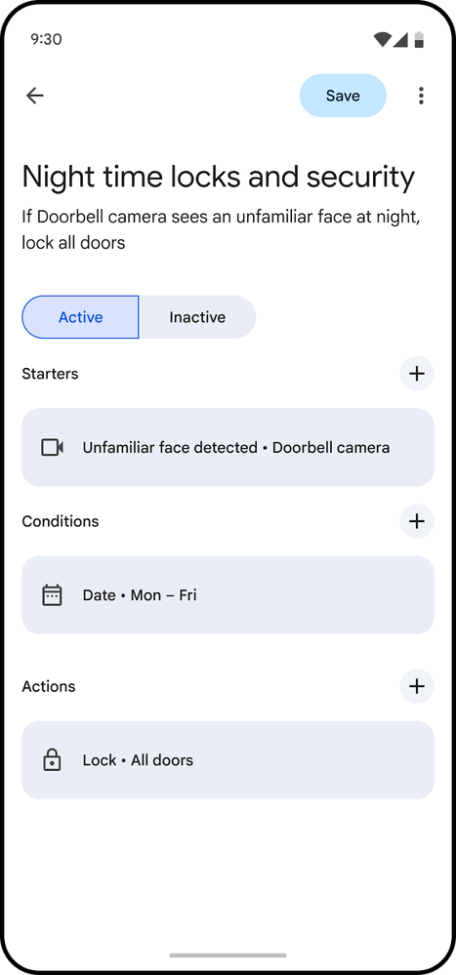Set the automation to Inactive
456x975 pixels.
point(197,317)
